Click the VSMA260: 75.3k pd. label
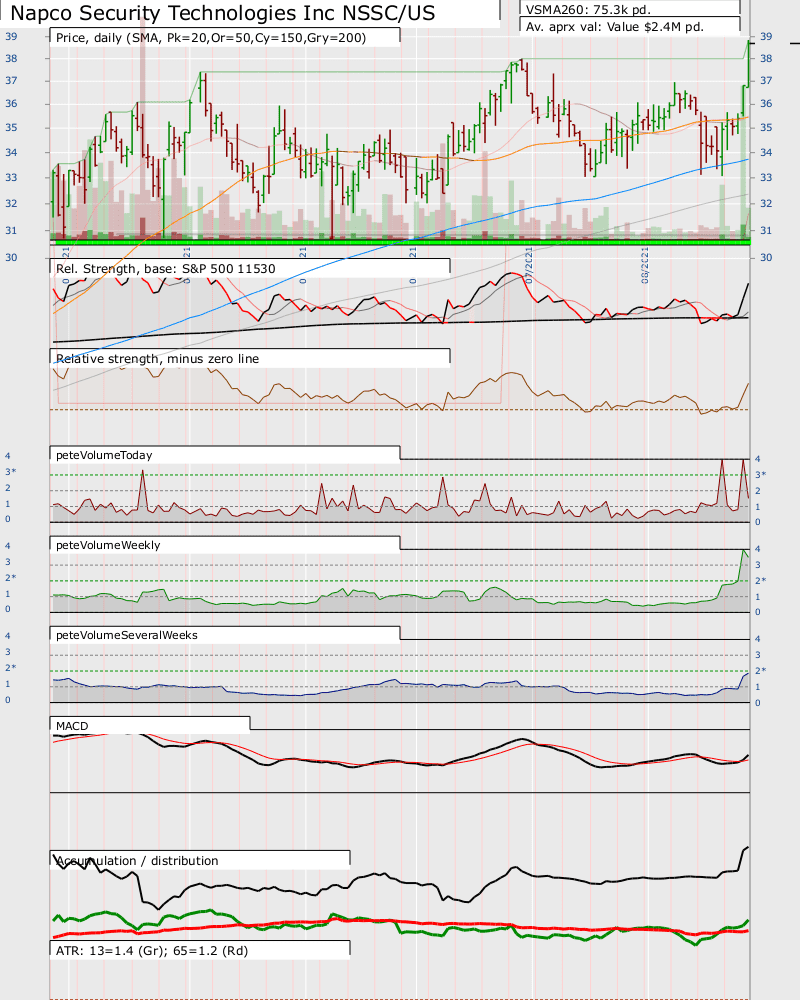Screen dimensions: 800x1000 click(x=588, y=10)
